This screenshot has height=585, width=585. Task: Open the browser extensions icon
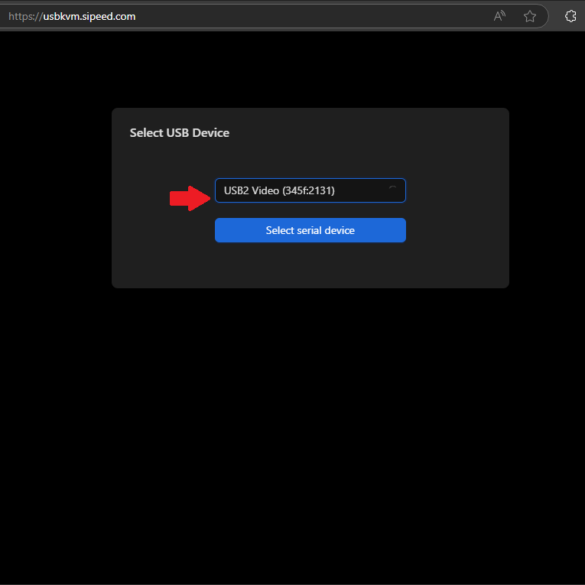[x=570, y=16]
